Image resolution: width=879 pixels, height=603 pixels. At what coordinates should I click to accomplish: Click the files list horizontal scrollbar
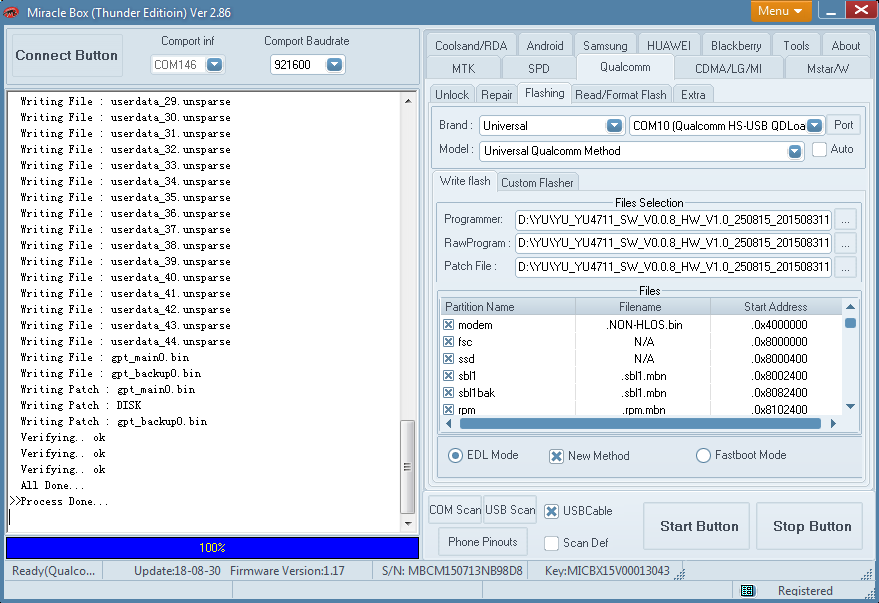[640, 424]
